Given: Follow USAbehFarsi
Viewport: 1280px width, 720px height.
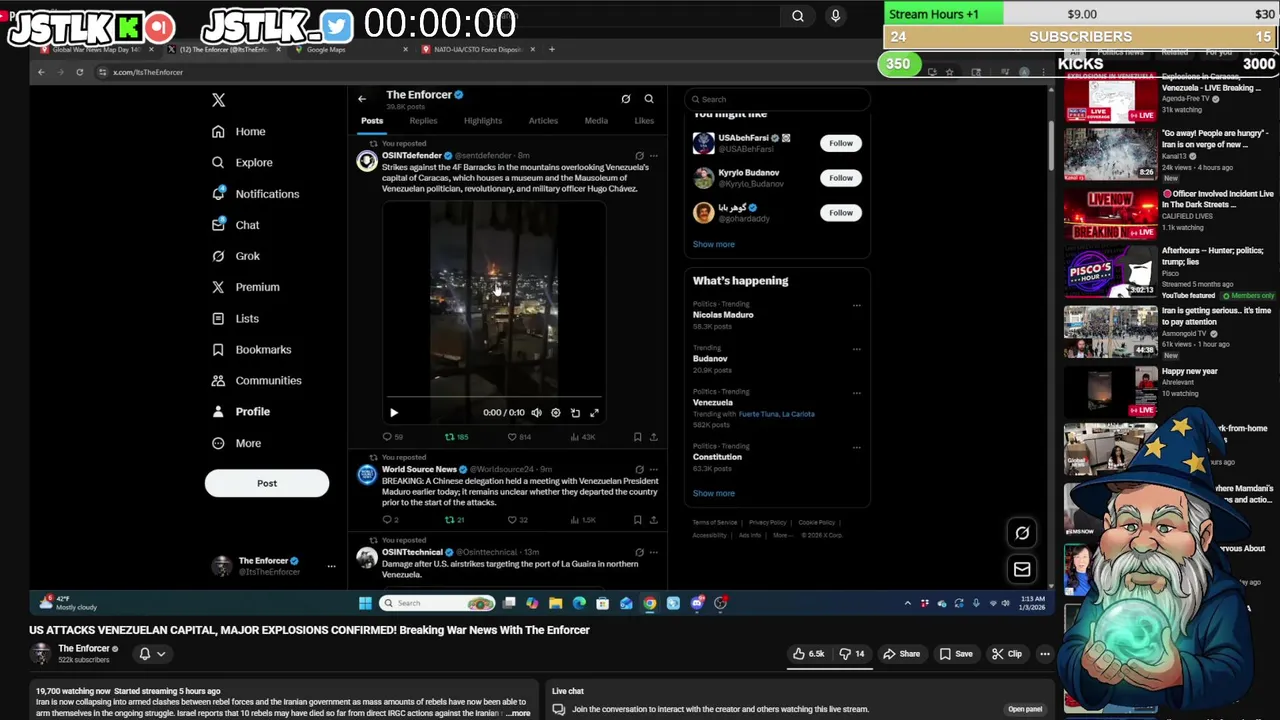Looking at the screenshot, I should point(841,143).
